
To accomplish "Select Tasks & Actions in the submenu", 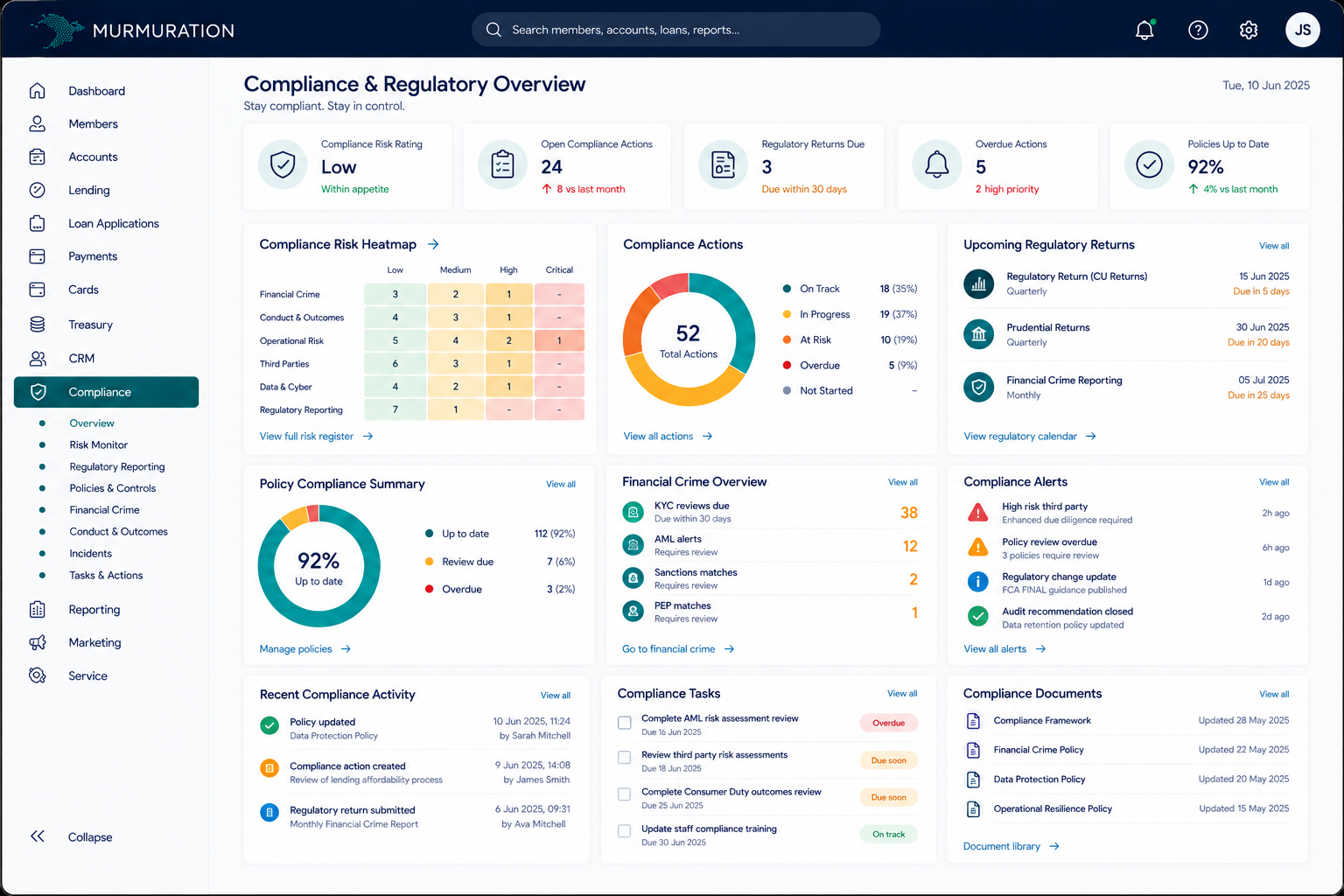I will [x=106, y=575].
